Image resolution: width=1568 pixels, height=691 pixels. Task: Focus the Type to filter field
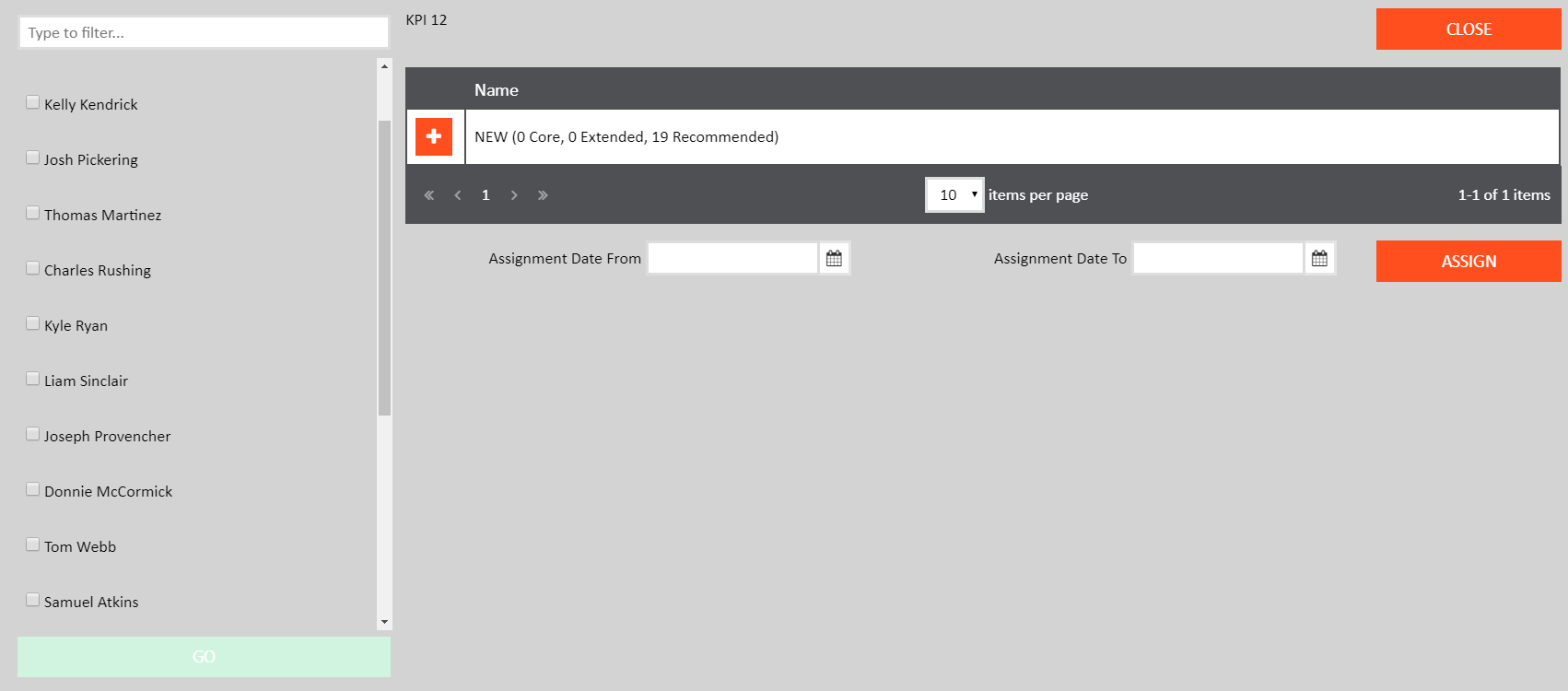point(204,33)
